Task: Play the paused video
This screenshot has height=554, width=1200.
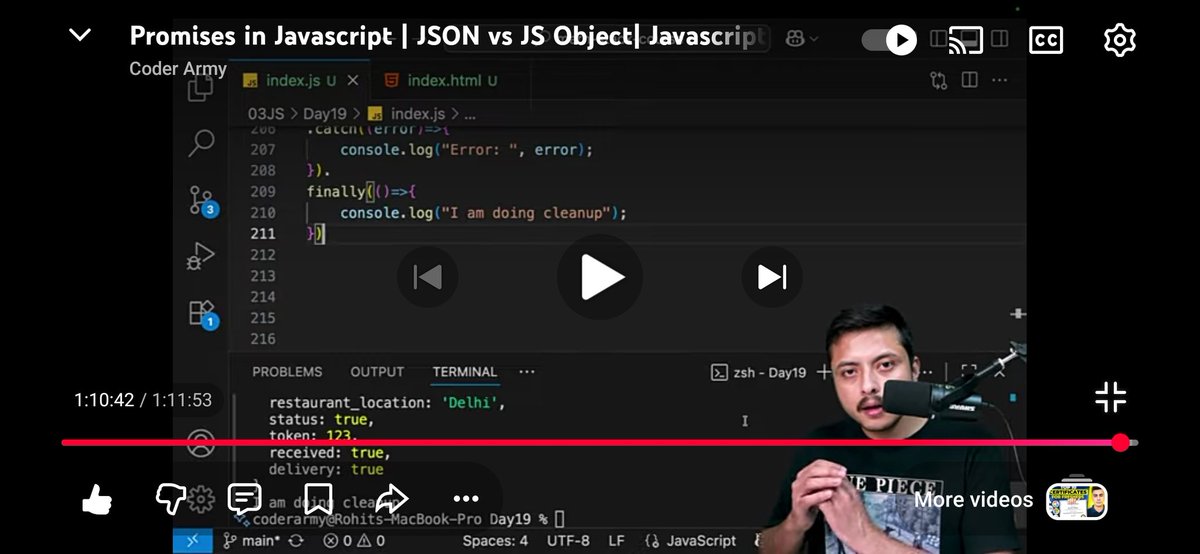Action: (x=600, y=277)
